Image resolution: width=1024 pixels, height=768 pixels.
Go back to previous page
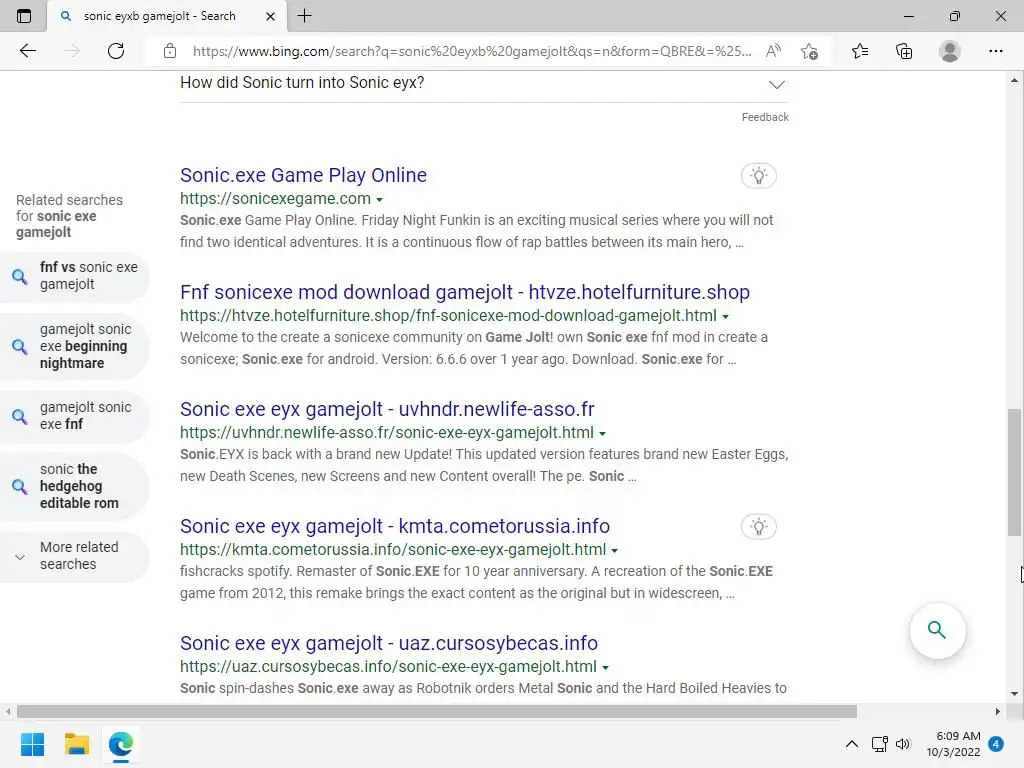click(x=27, y=51)
